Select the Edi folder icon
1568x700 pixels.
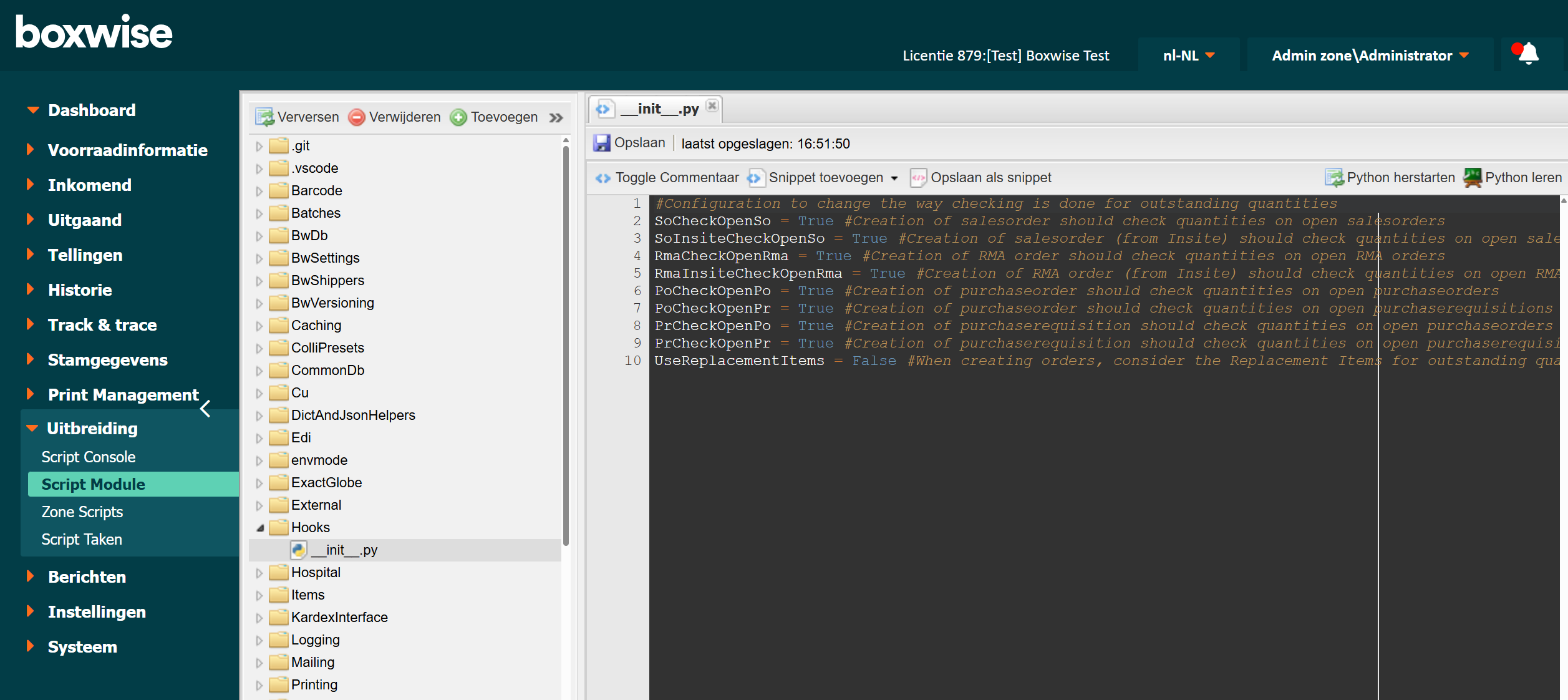[x=278, y=437]
